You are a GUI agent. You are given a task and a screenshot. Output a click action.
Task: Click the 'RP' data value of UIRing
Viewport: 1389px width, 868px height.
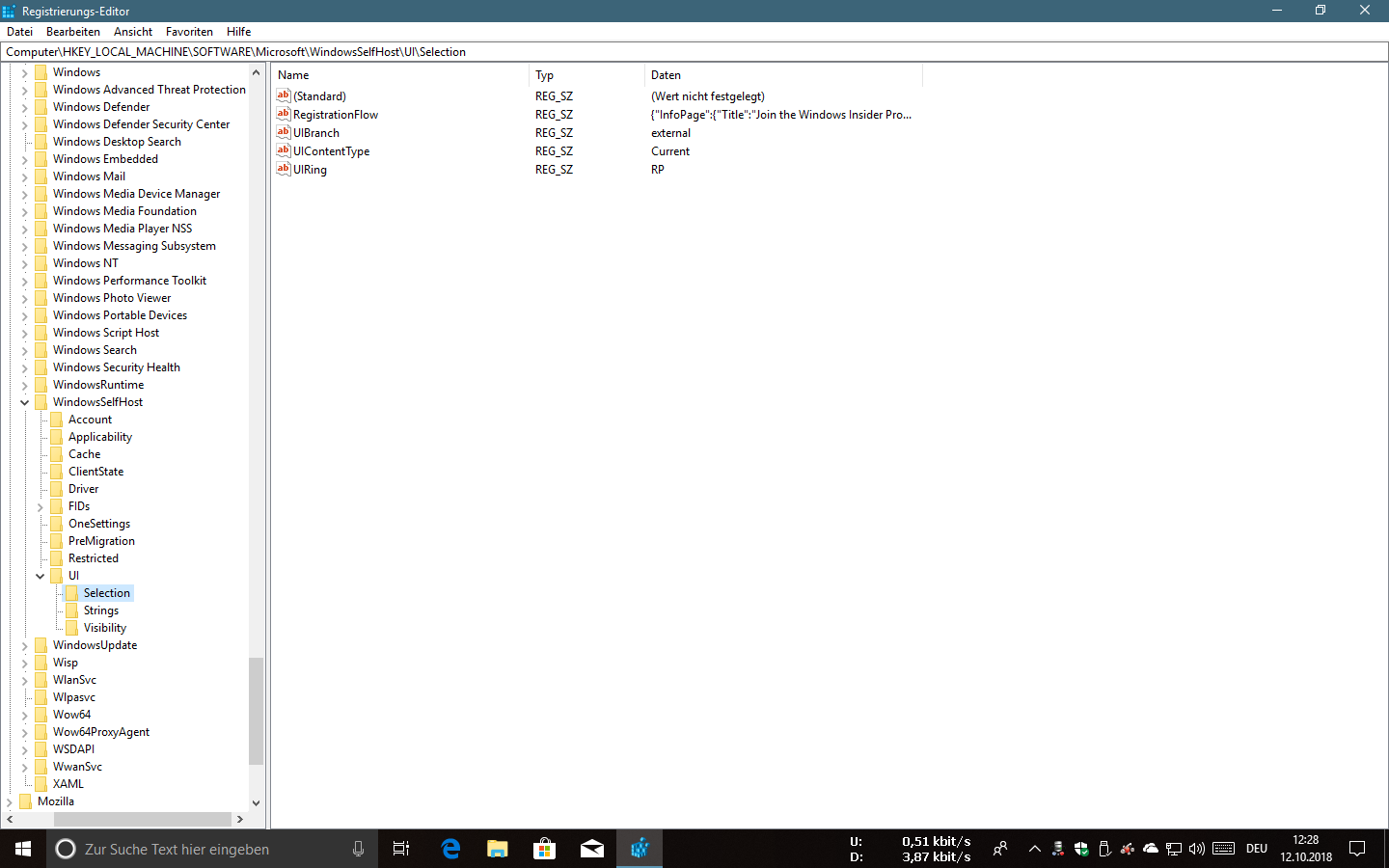(658, 170)
